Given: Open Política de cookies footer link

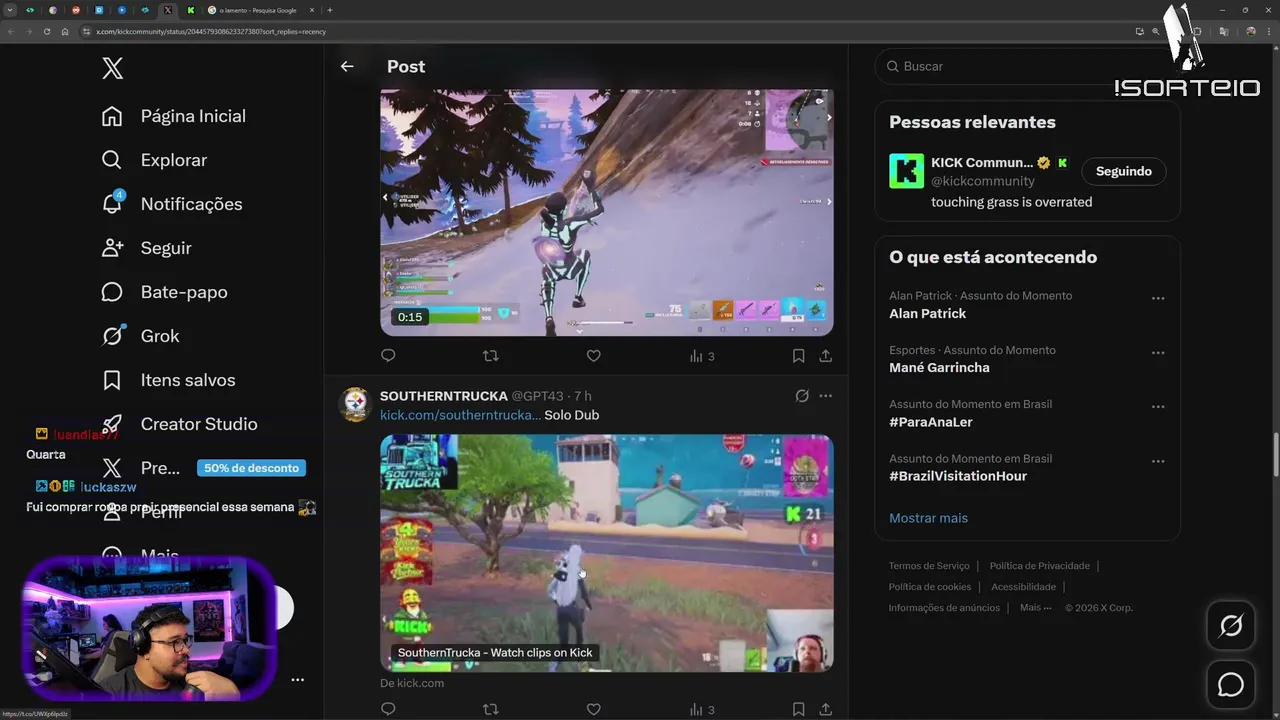Looking at the screenshot, I should (930, 587).
